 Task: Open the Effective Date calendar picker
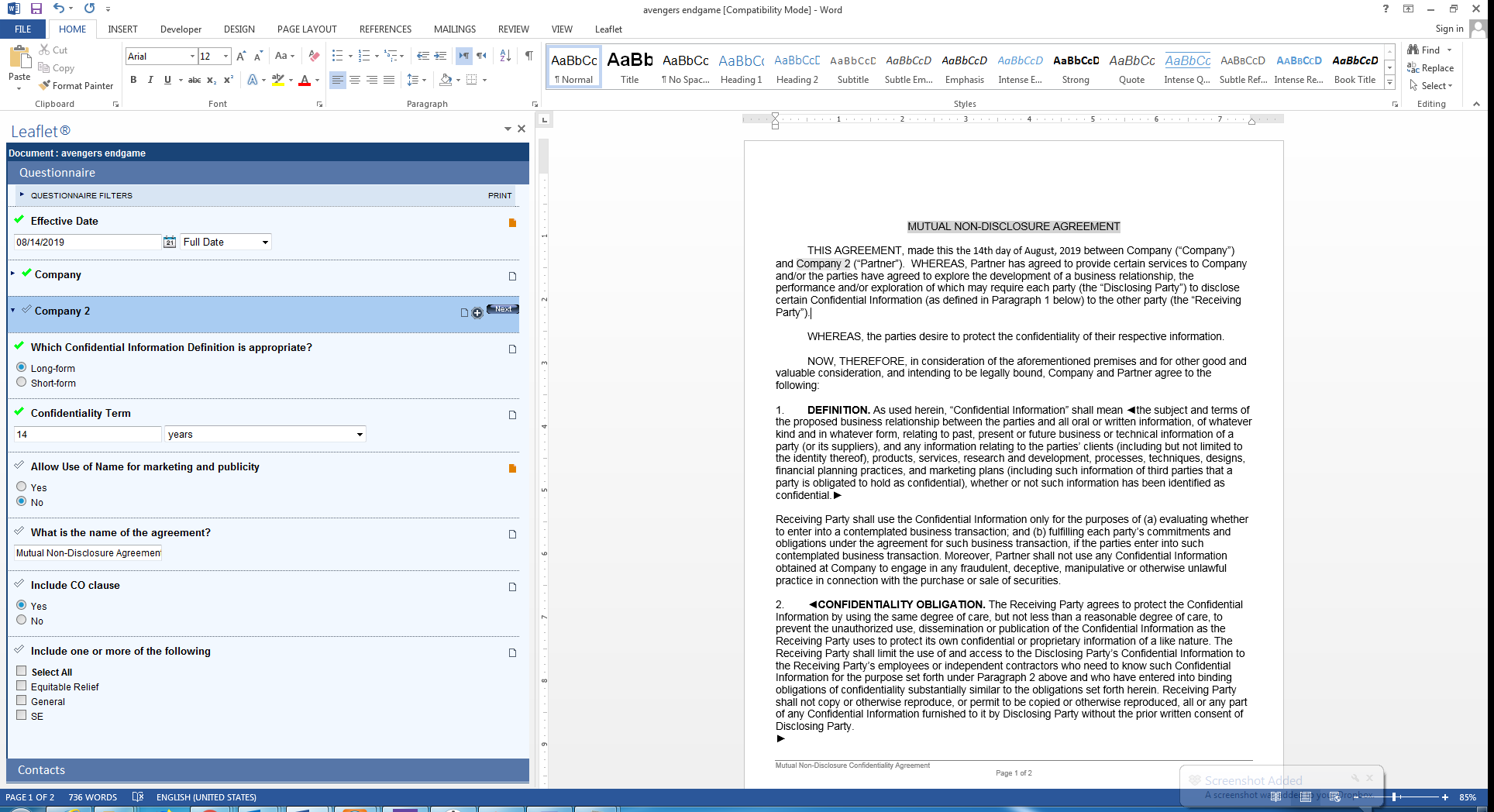pyautogui.click(x=170, y=243)
